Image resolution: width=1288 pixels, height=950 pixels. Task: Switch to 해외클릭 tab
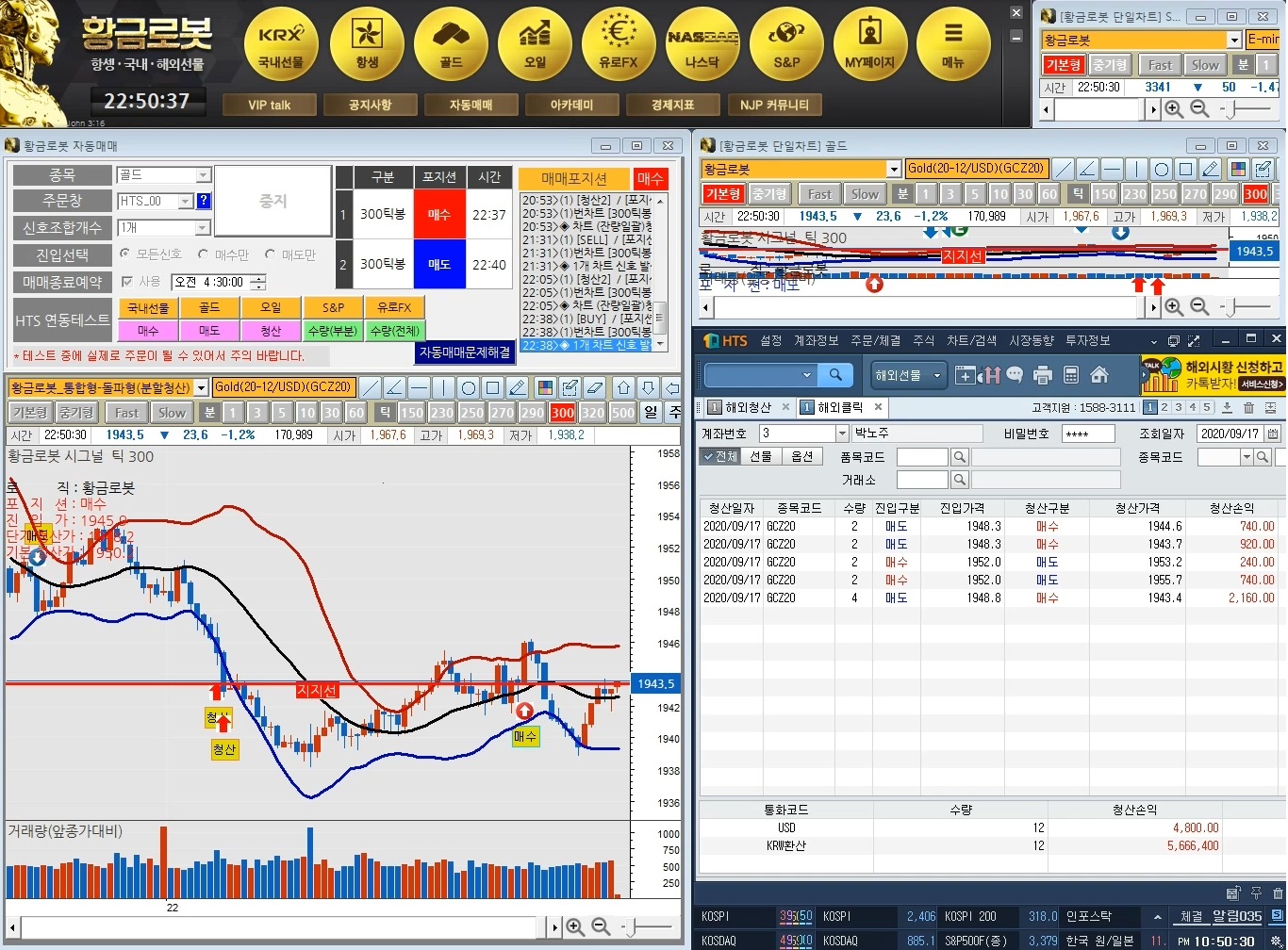click(840, 407)
